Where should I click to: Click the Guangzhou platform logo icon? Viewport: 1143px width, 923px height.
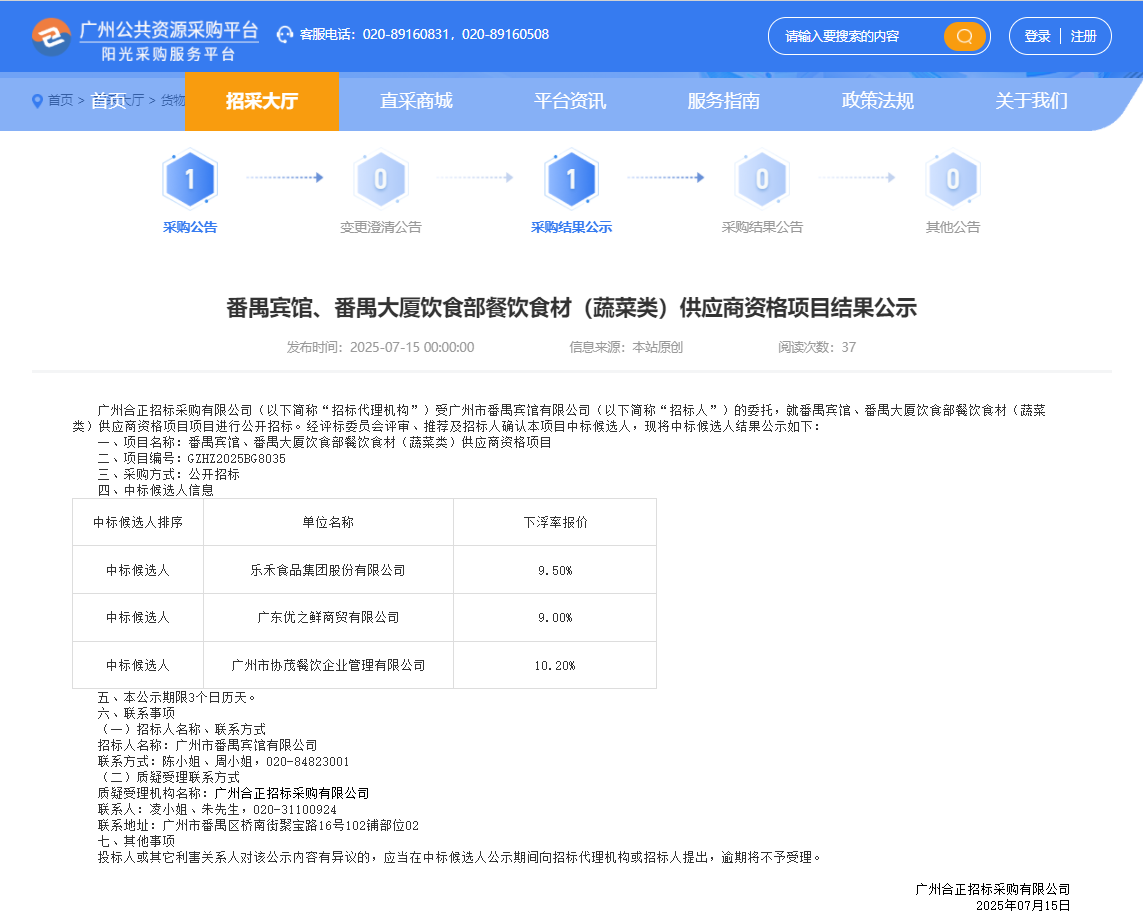click(x=51, y=37)
